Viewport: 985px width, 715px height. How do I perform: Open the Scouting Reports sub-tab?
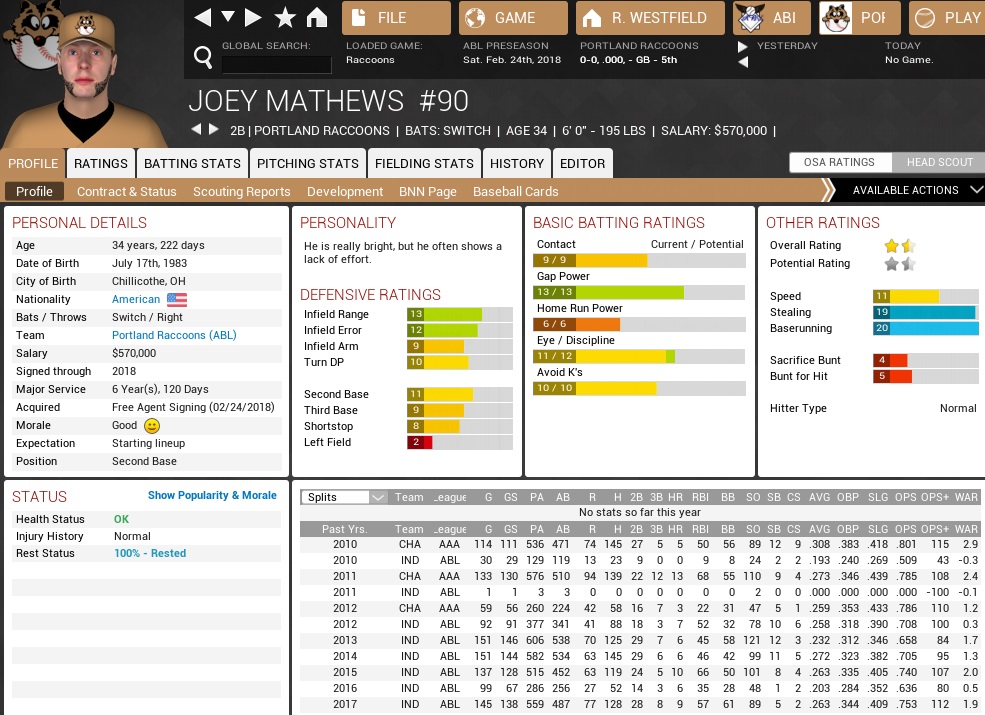click(x=241, y=191)
